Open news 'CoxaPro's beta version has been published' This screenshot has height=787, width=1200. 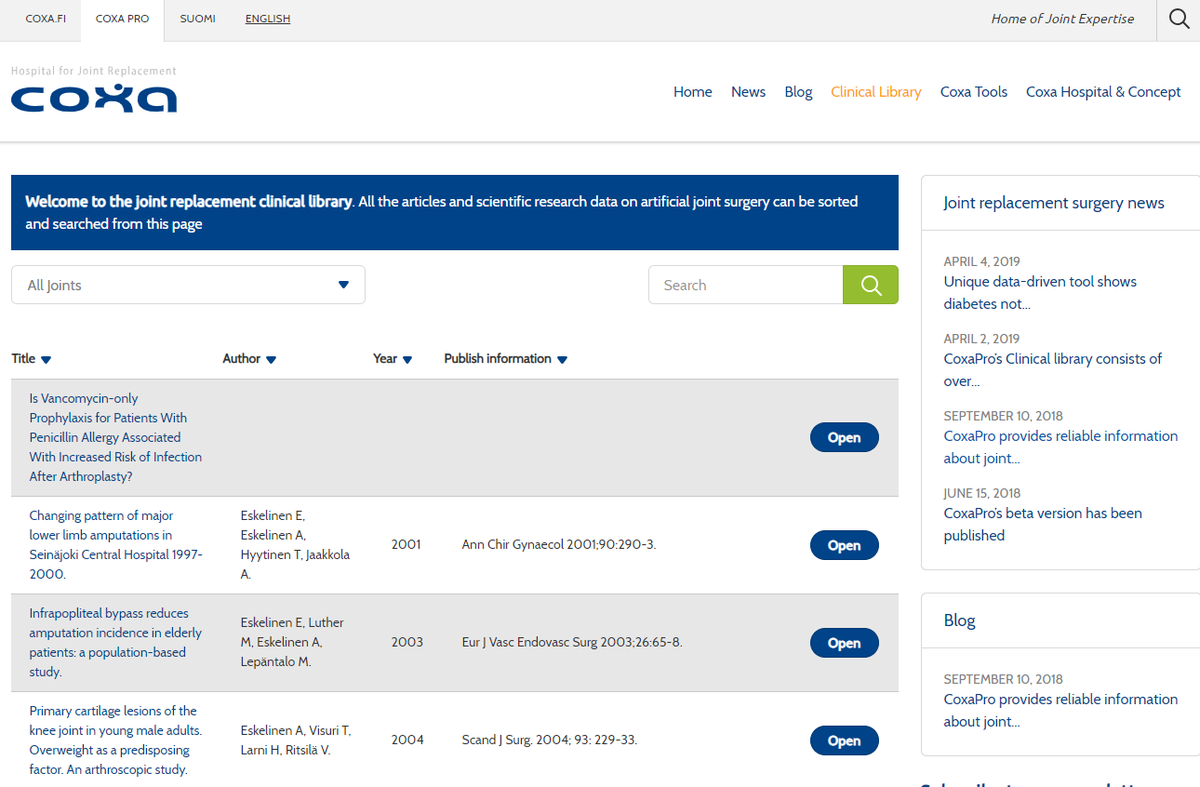click(x=1043, y=524)
